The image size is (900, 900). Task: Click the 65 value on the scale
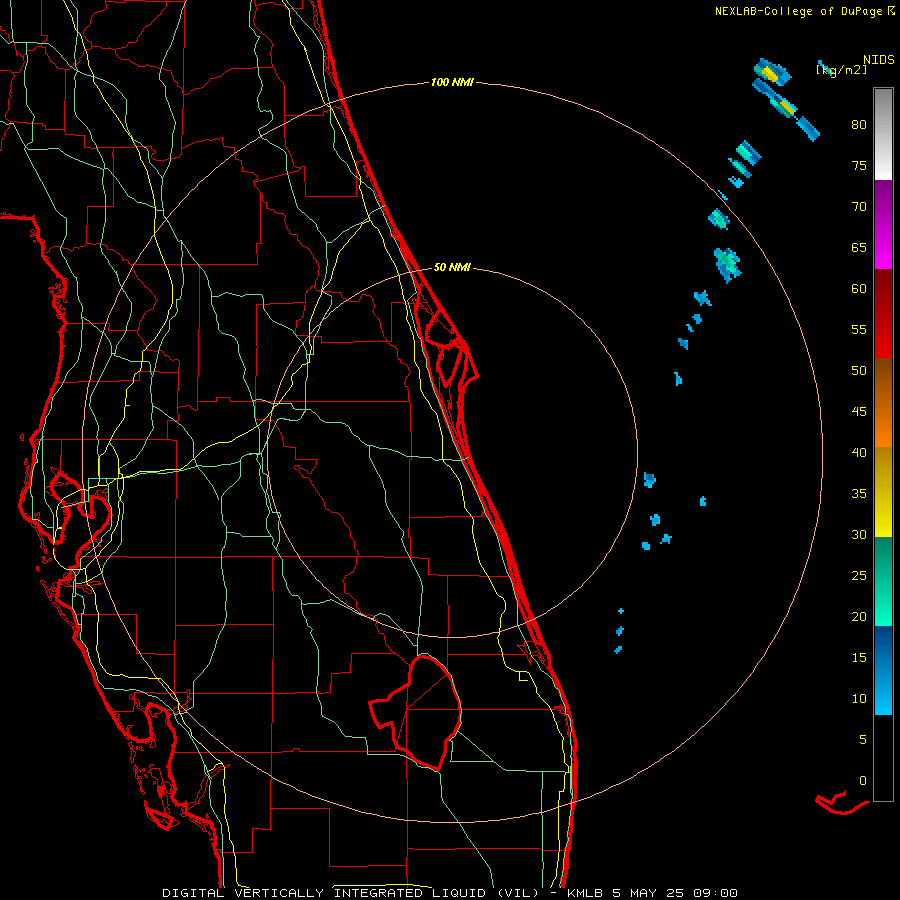pos(859,247)
